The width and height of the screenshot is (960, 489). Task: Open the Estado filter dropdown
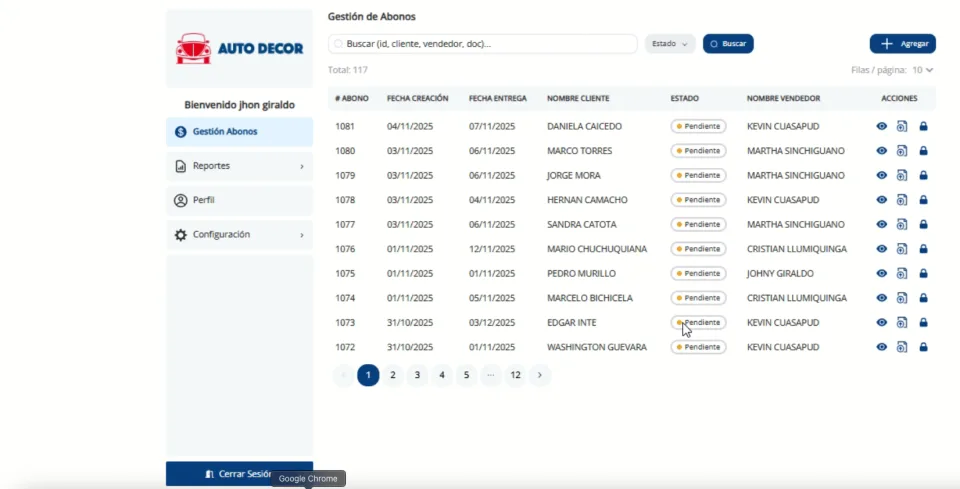pyautogui.click(x=670, y=43)
